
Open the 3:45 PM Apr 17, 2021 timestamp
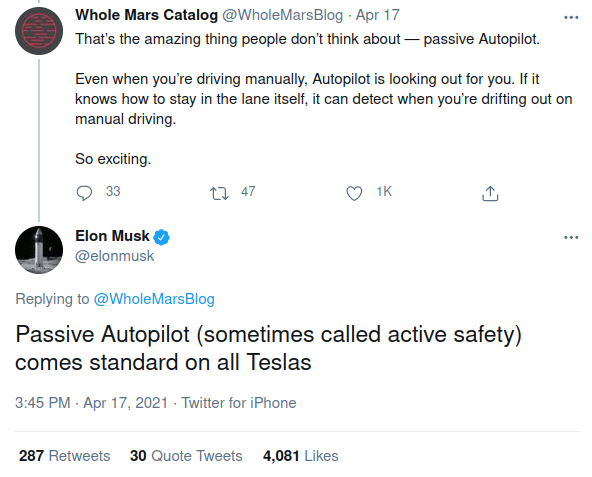point(91,403)
